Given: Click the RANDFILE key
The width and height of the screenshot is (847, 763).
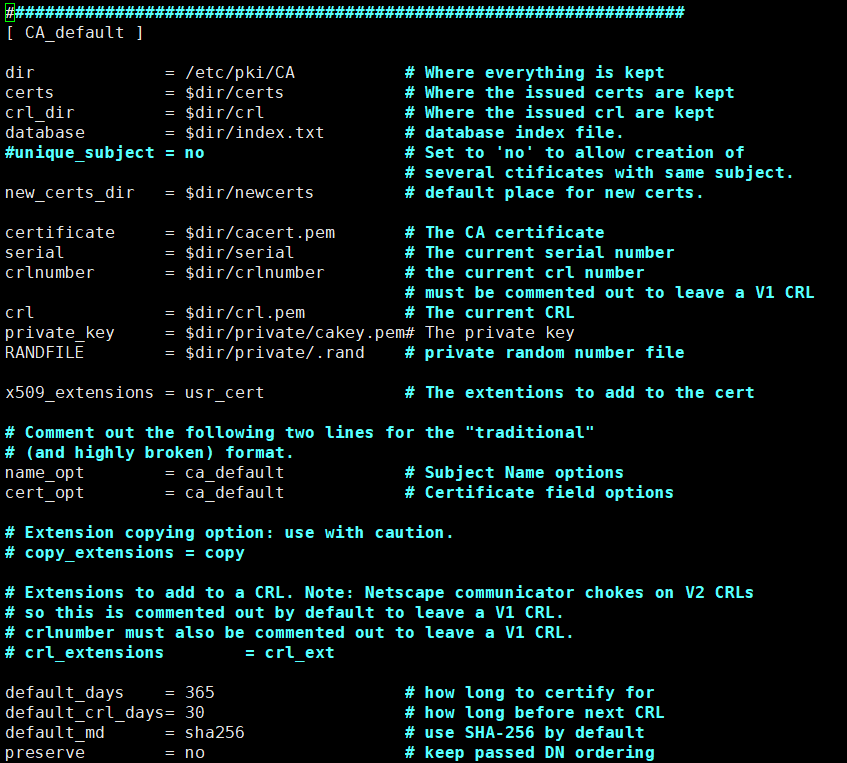Looking at the screenshot, I should click(44, 353).
